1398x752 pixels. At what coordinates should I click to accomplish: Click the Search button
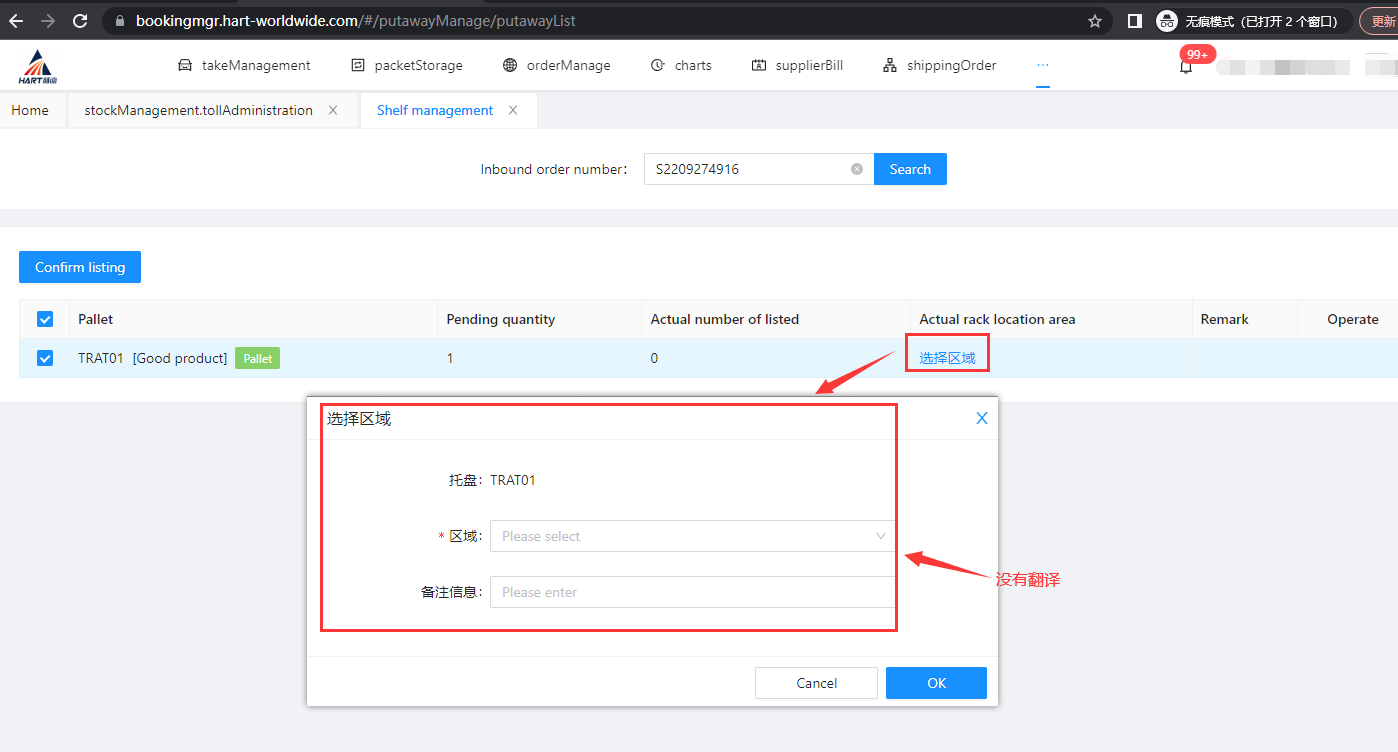tap(910, 169)
